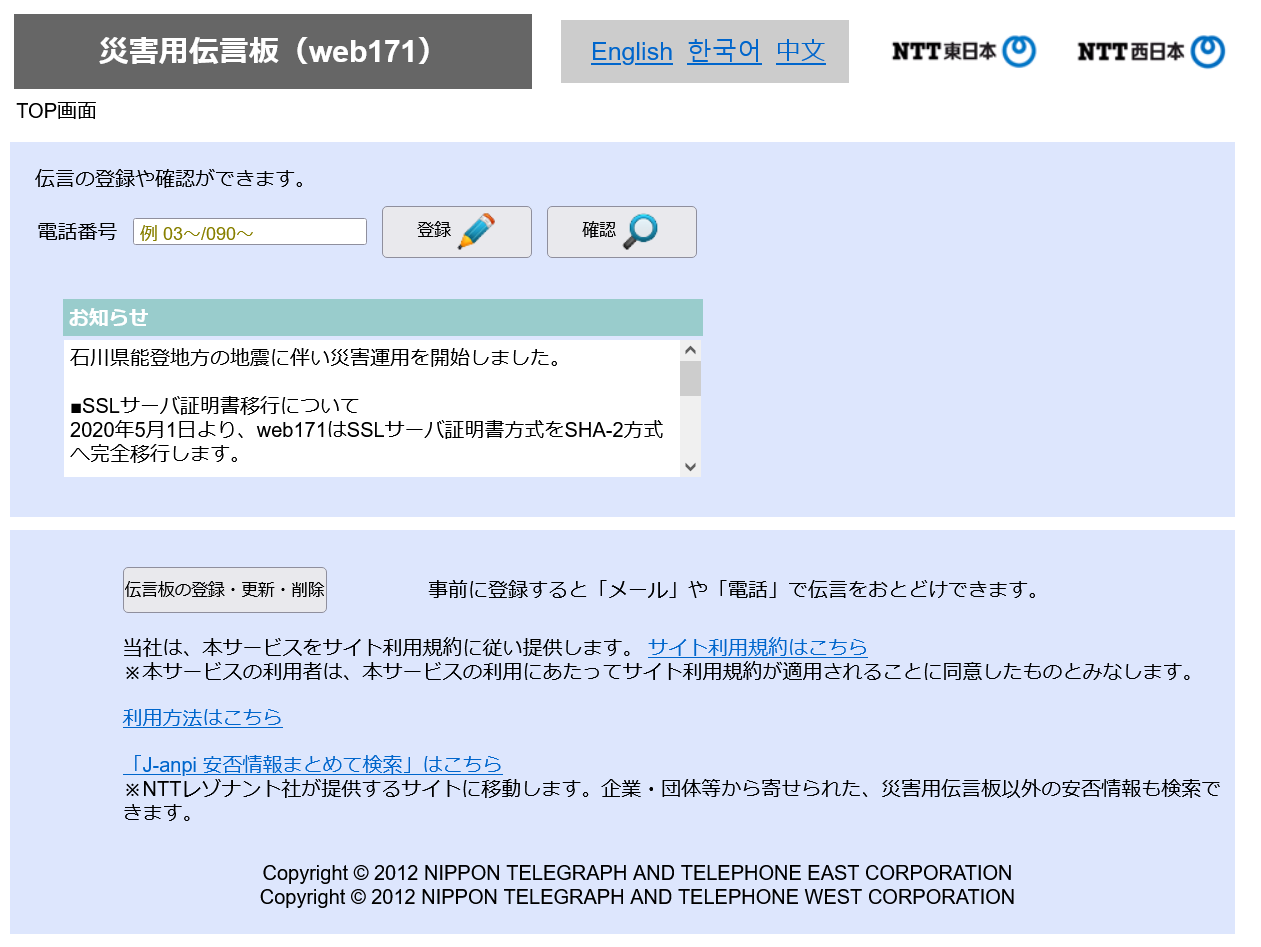Open the 利用方法はこちら usage guide link
The image size is (1261, 947).
202,717
